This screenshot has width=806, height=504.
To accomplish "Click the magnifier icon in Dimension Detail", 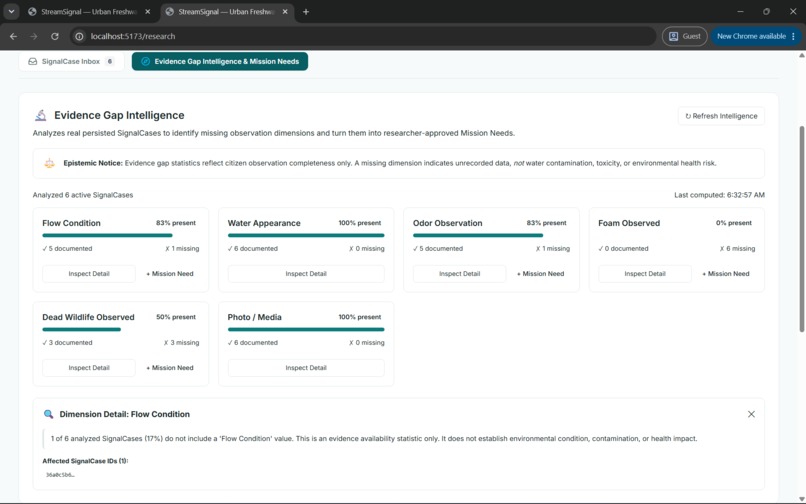I will coord(48,414).
